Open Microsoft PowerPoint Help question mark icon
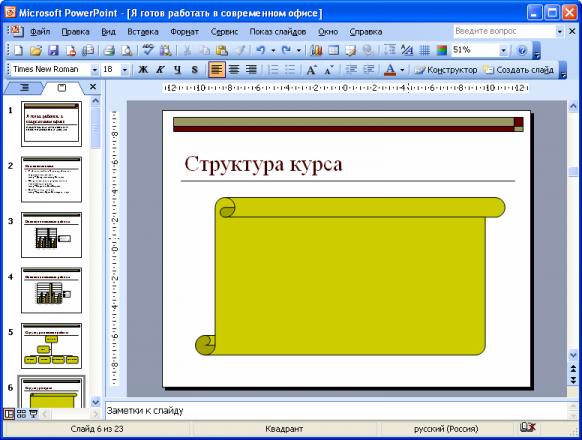 click(x=522, y=50)
